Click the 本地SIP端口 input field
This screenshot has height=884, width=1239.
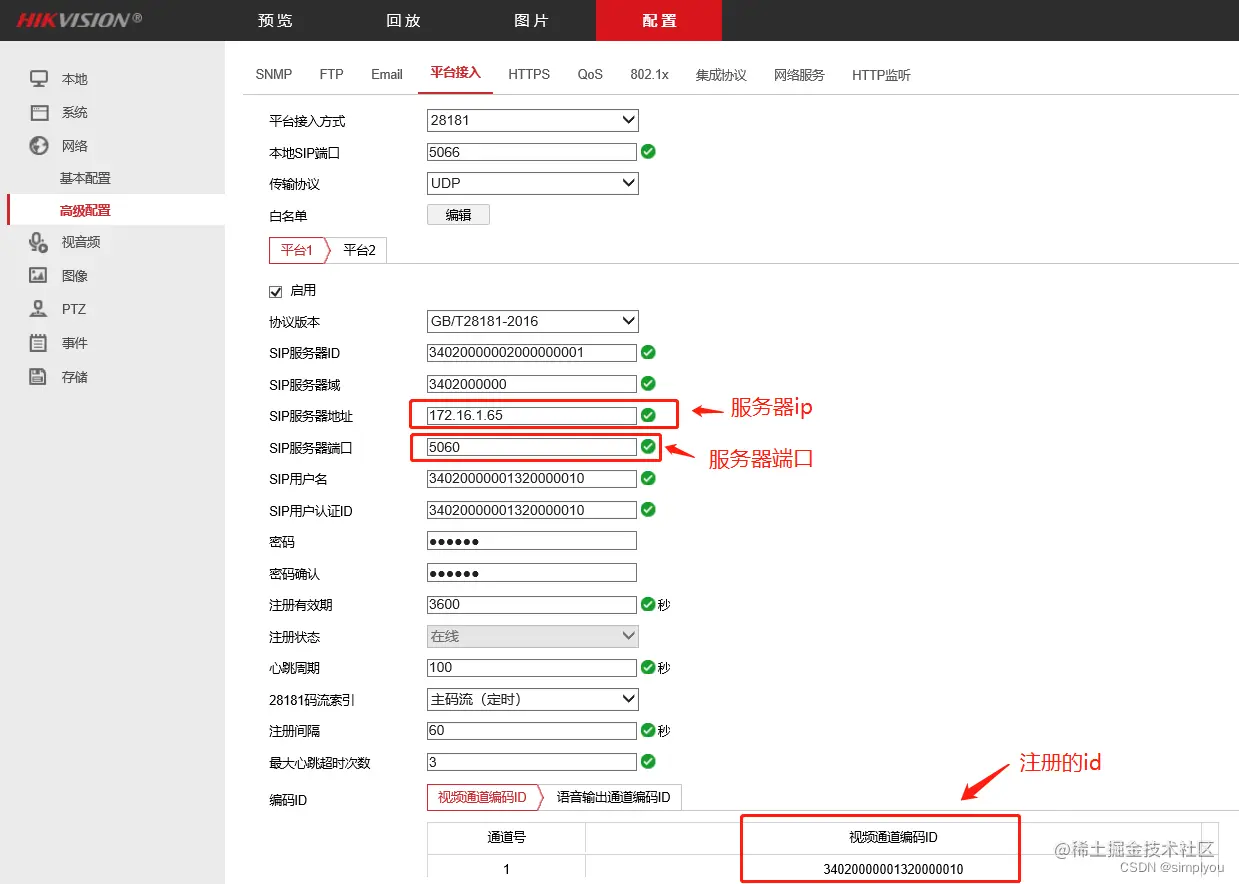pos(532,152)
